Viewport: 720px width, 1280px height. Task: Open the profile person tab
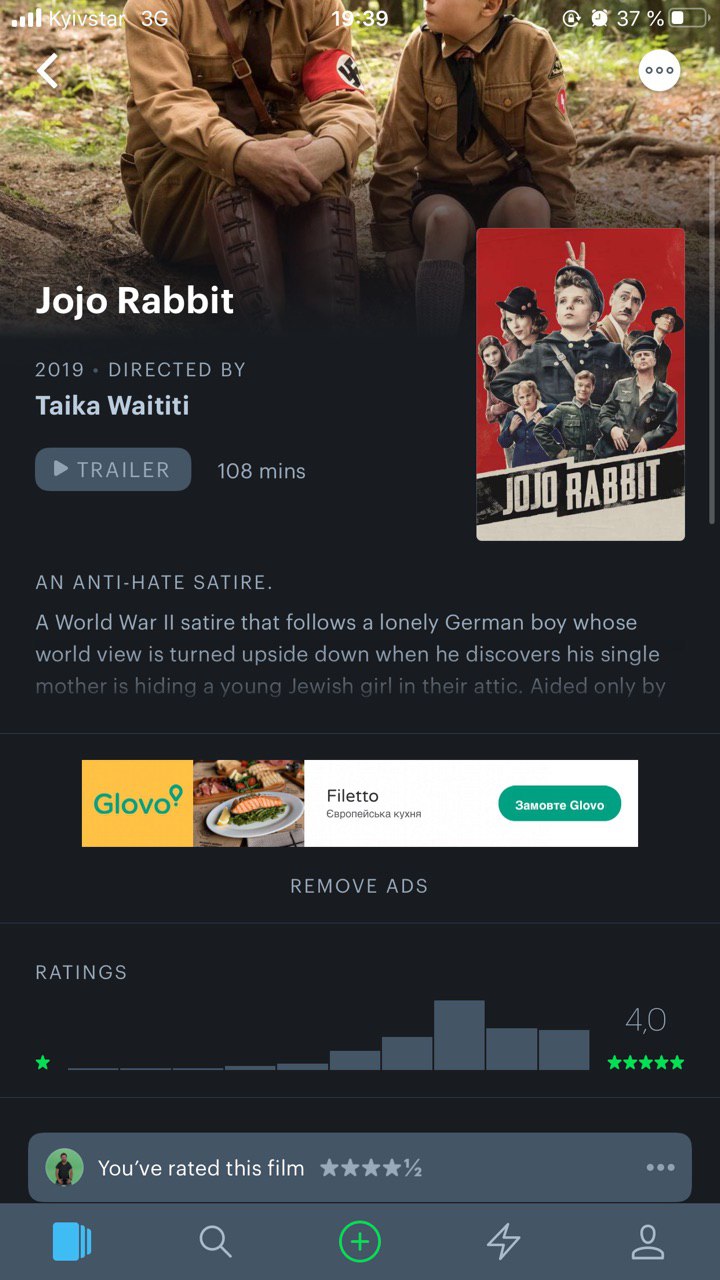(648, 1242)
